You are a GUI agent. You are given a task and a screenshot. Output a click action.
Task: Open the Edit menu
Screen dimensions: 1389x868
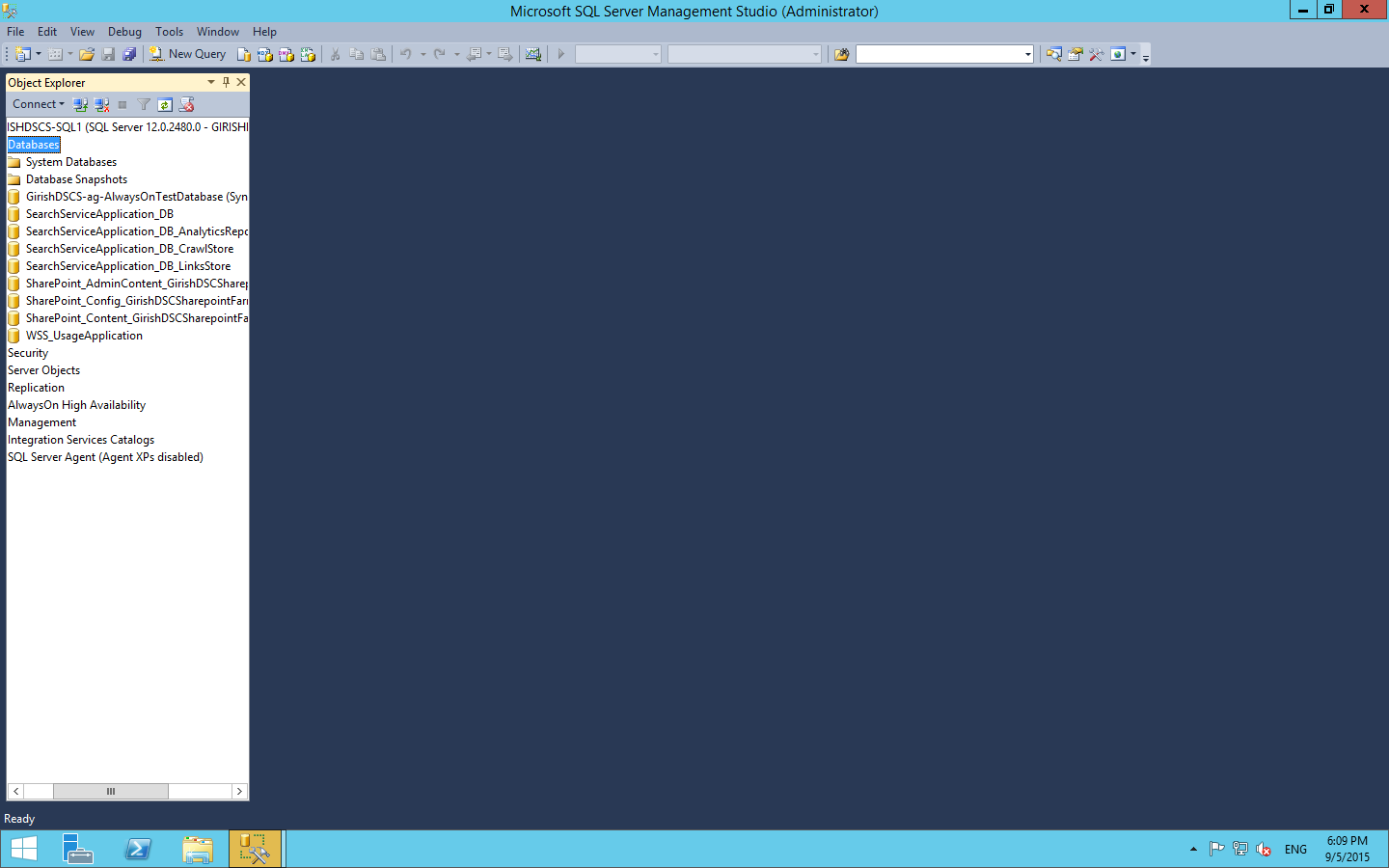[x=47, y=32]
